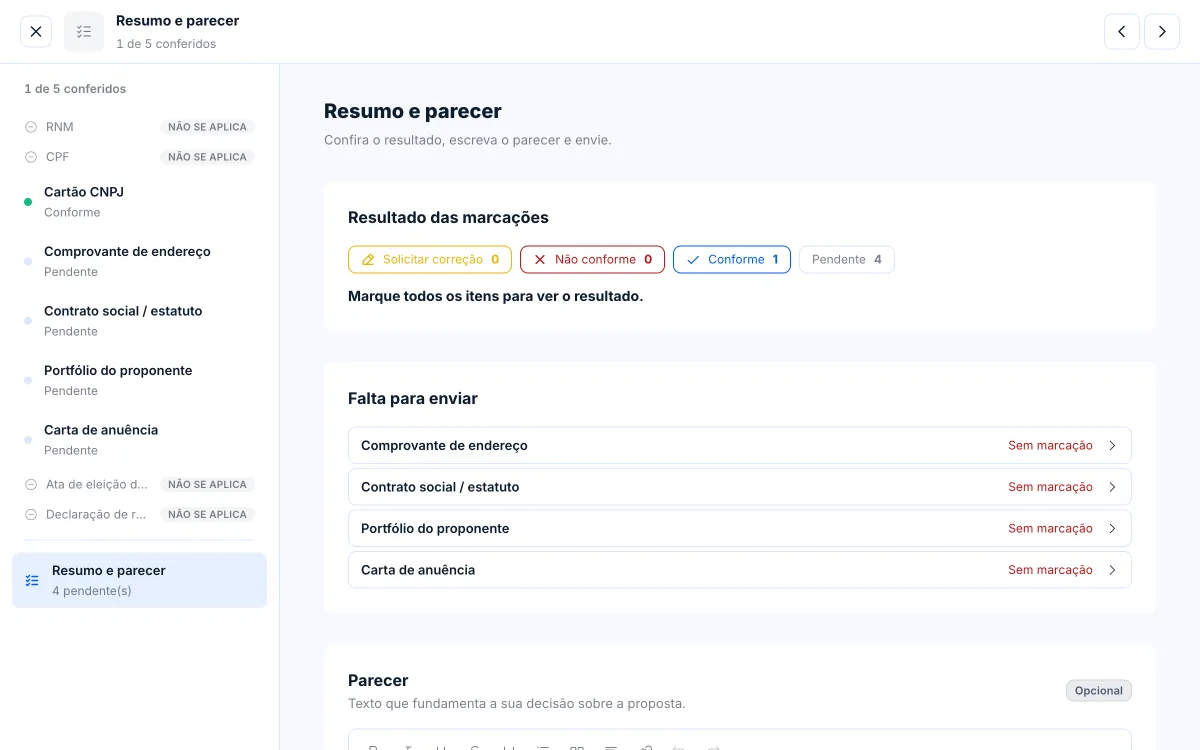Go to the next item with right arrow
The height and width of the screenshot is (750, 1200).
pyautogui.click(x=1162, y=32)
